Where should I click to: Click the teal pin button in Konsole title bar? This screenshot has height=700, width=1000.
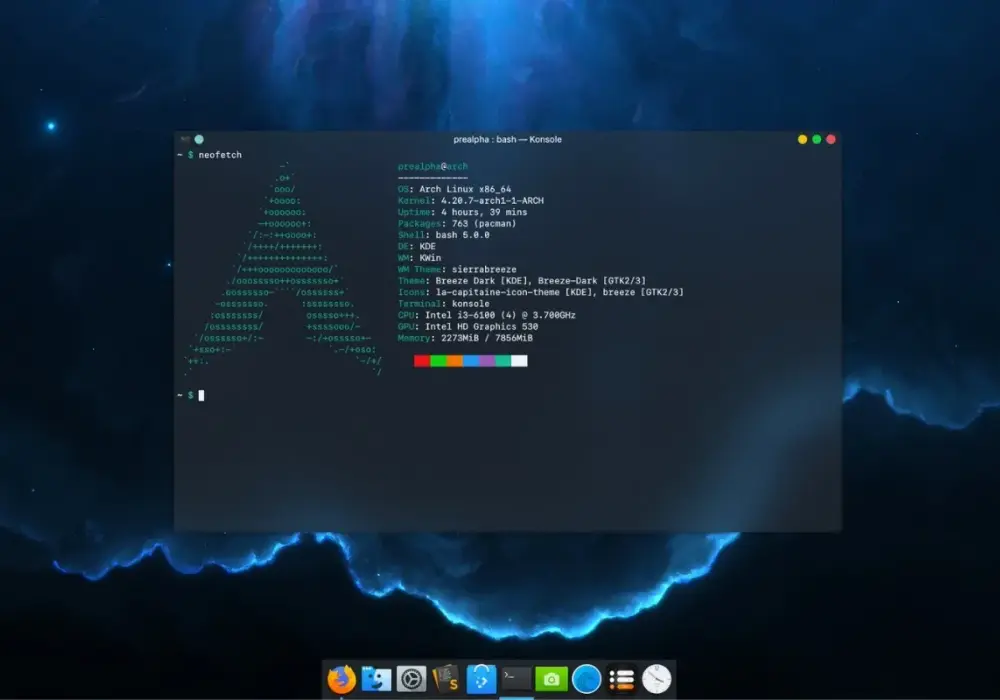pos(199,139)
